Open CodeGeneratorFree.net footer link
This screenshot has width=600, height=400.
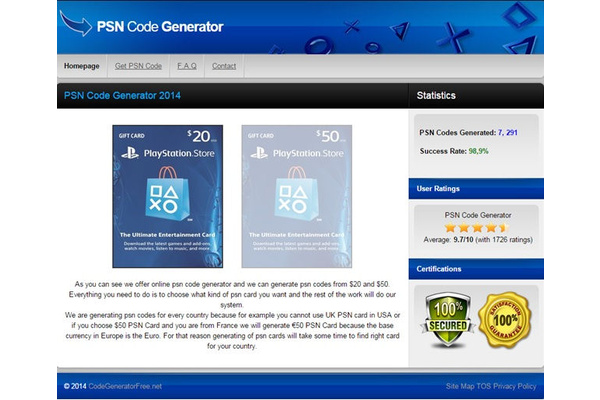pyautogui.click(x=125, y=386)
